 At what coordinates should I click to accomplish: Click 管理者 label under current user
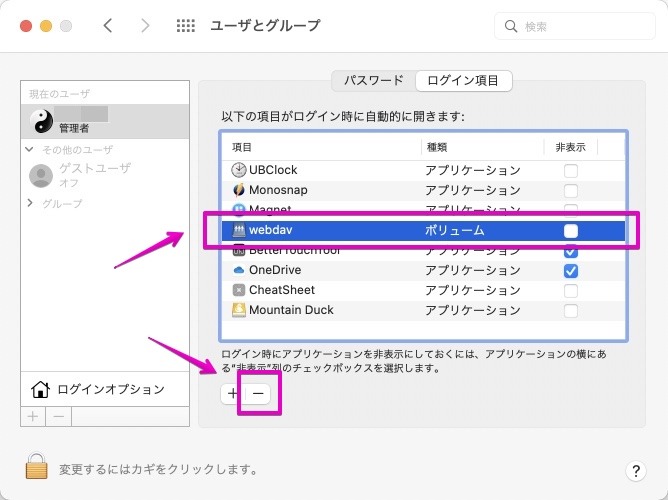point(74,128)
